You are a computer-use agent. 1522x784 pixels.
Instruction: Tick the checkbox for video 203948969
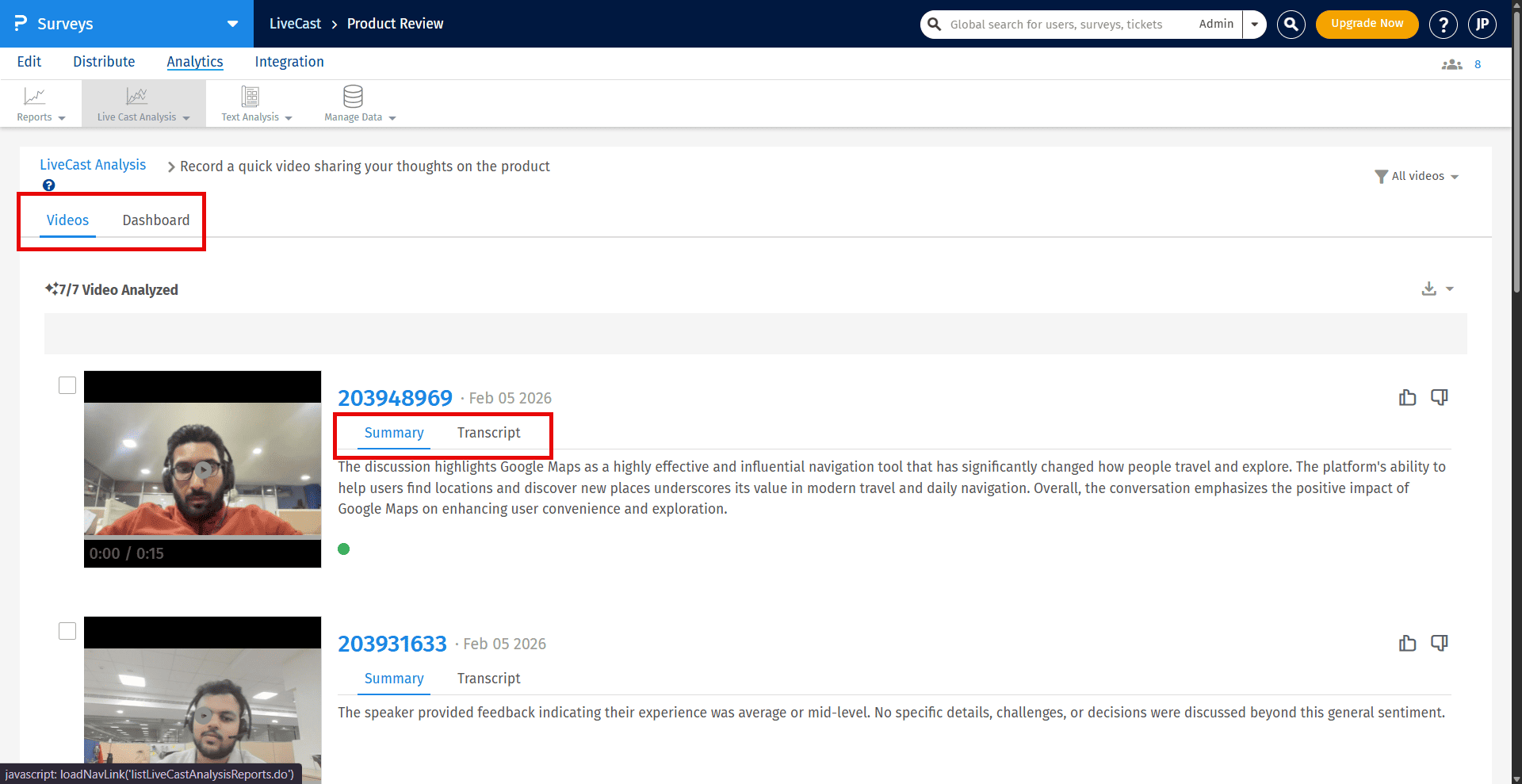point(67,385)
